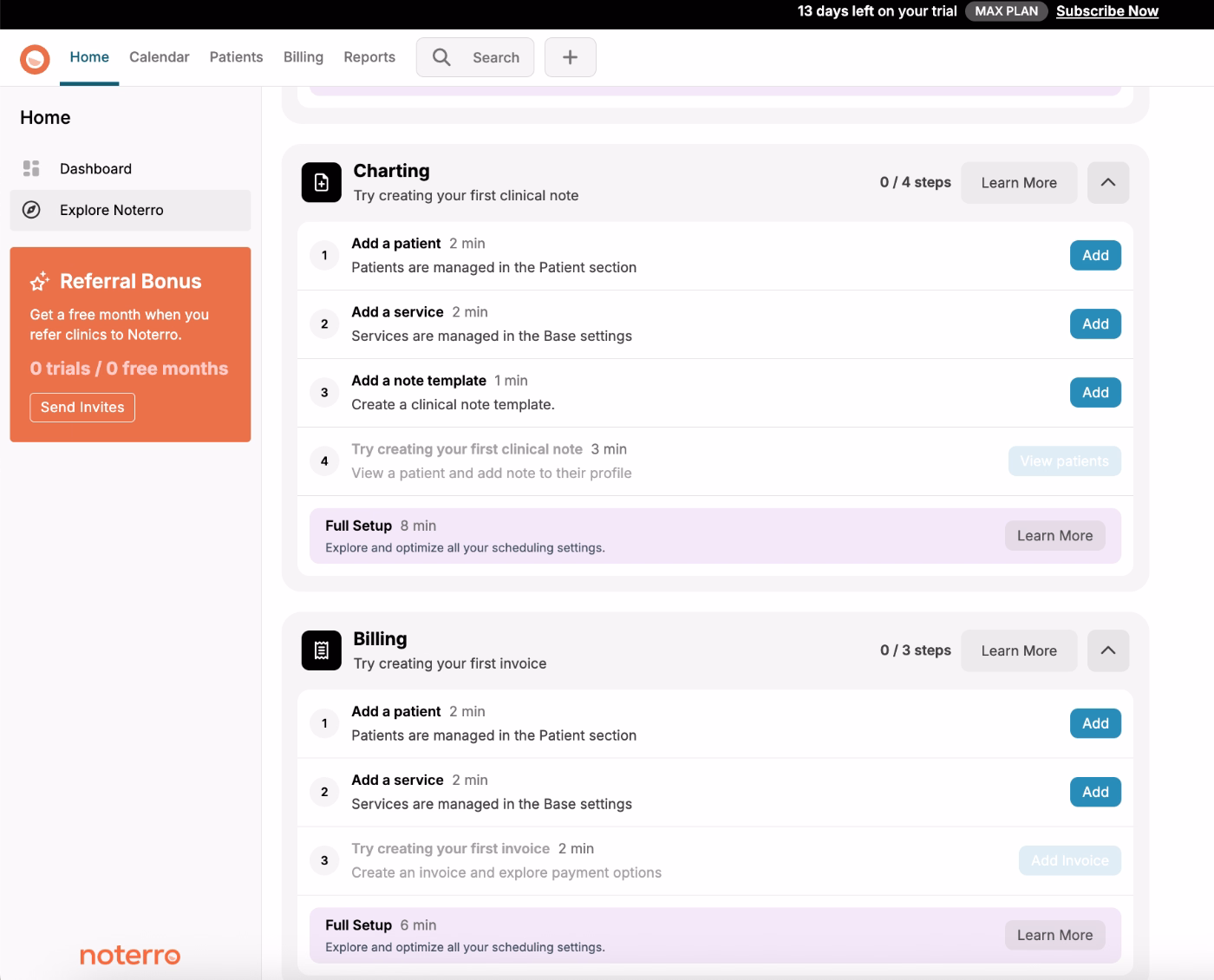This screenshot has width=1214, height=980.
Task: Click the Explore Noterro compass icon
Action: 32,210
